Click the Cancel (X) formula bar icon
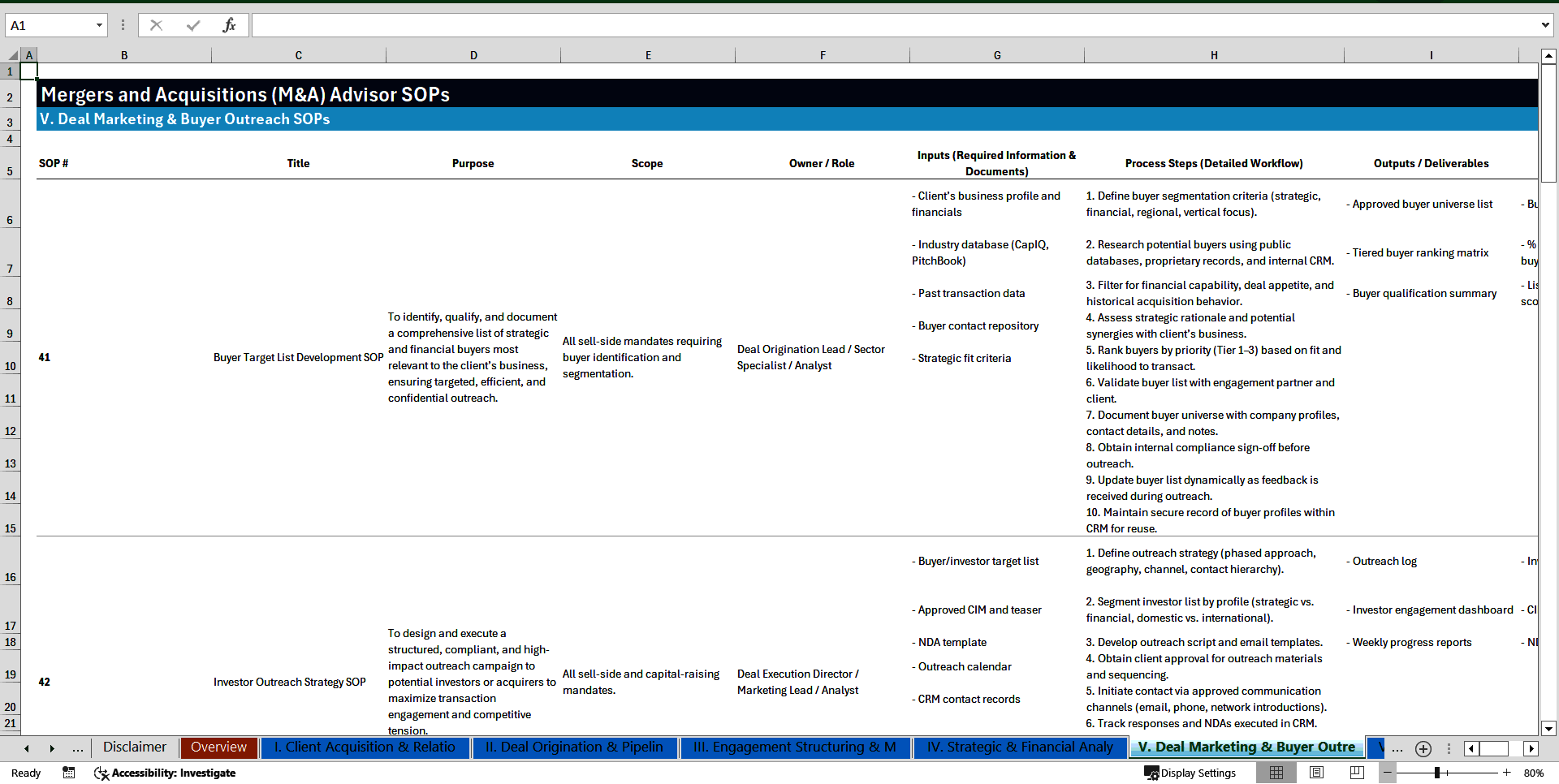1559x784 pixels. pos(156,25)
